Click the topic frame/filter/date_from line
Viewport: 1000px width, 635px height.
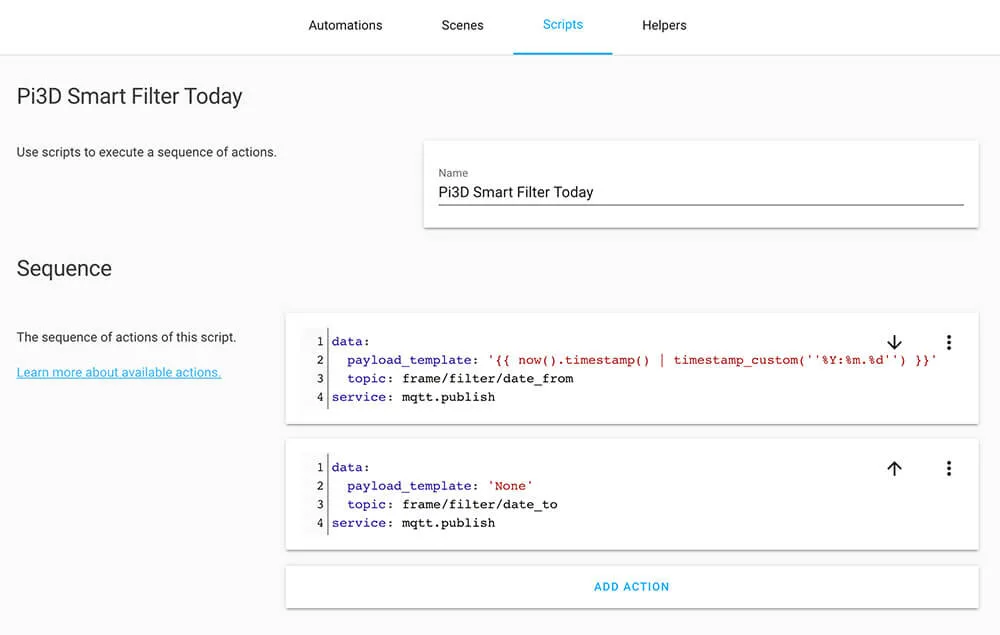460,379
